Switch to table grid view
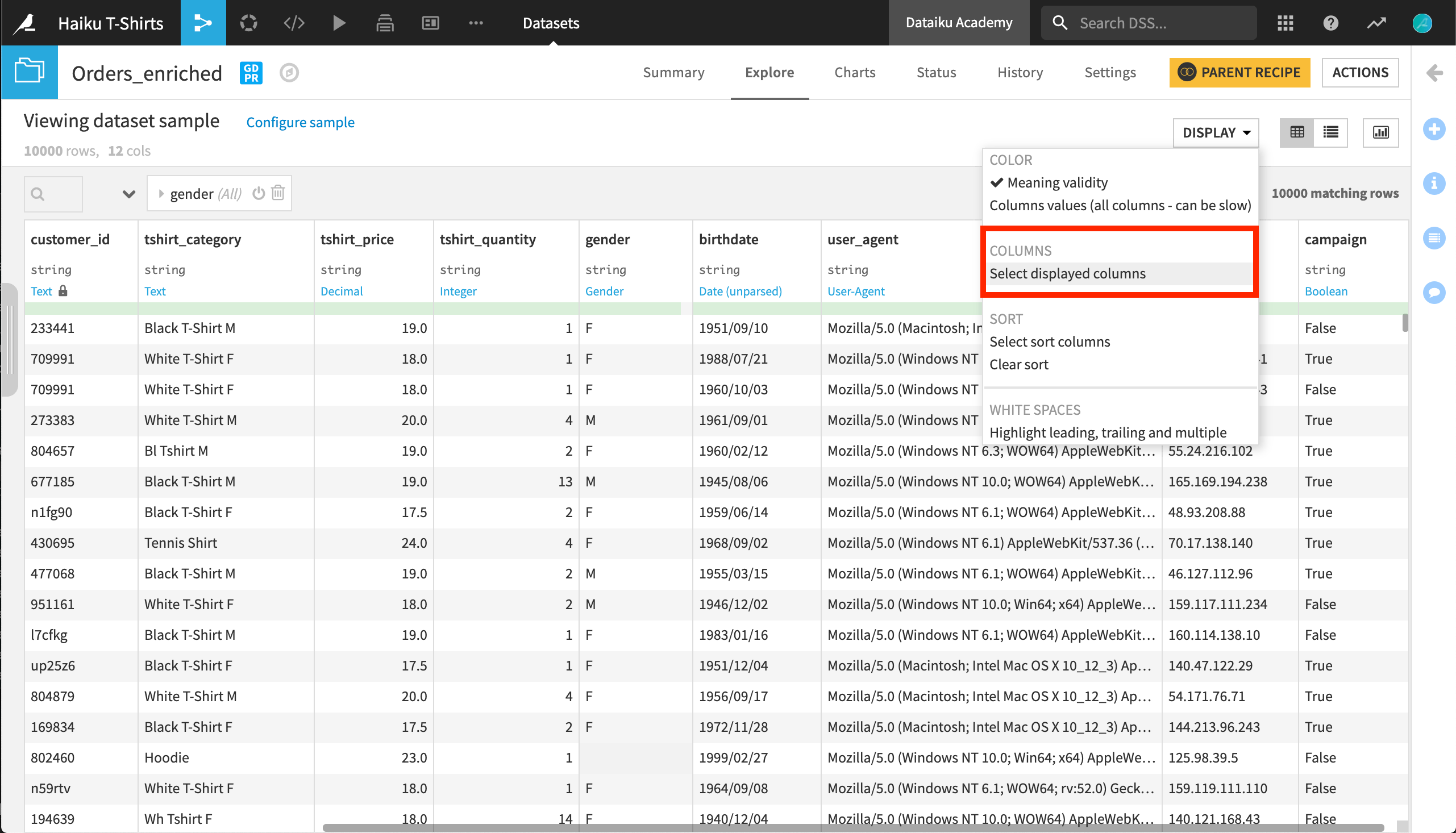This screenshot has height=833, width=1456. pos(1297,133)
